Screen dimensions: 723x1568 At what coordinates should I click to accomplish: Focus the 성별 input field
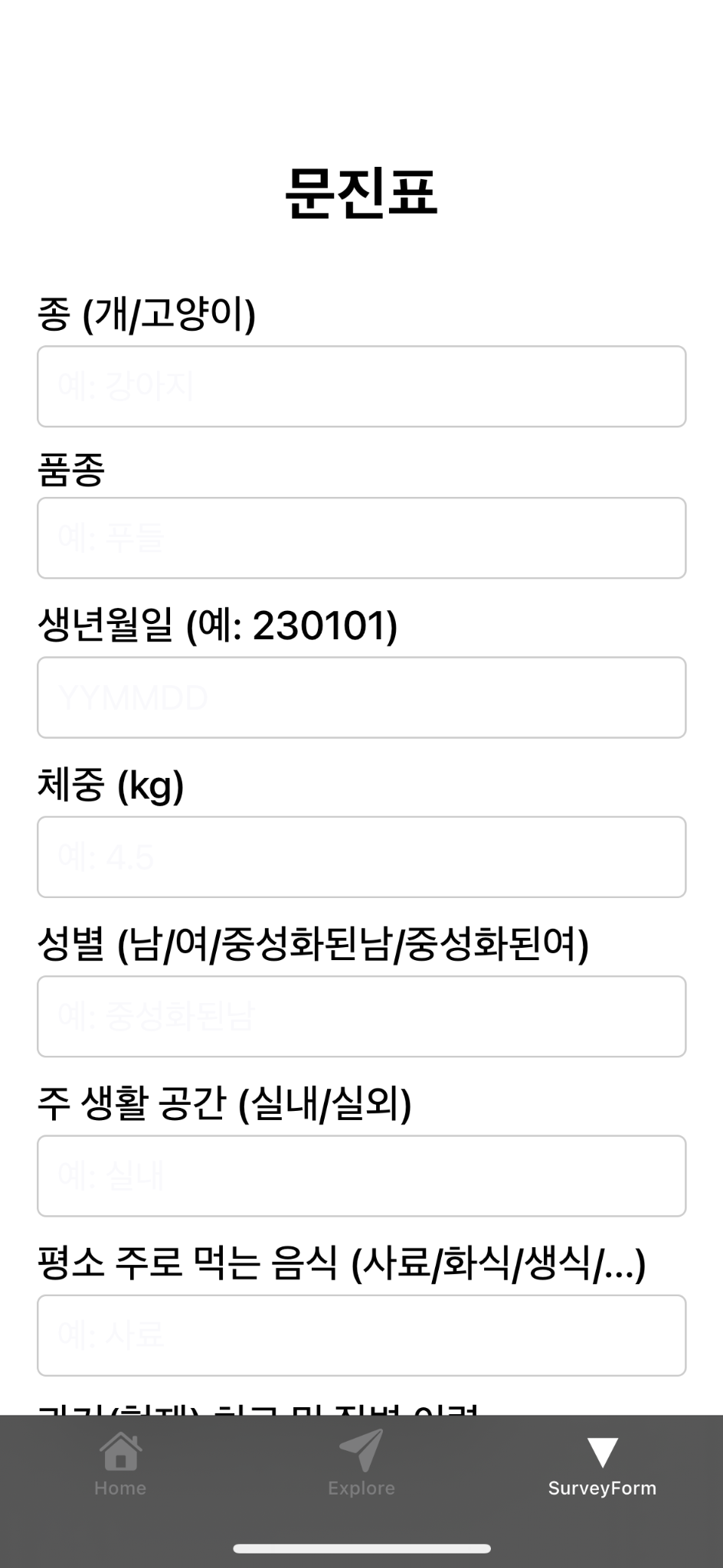pyautogui.click(x=361, y=1016)
